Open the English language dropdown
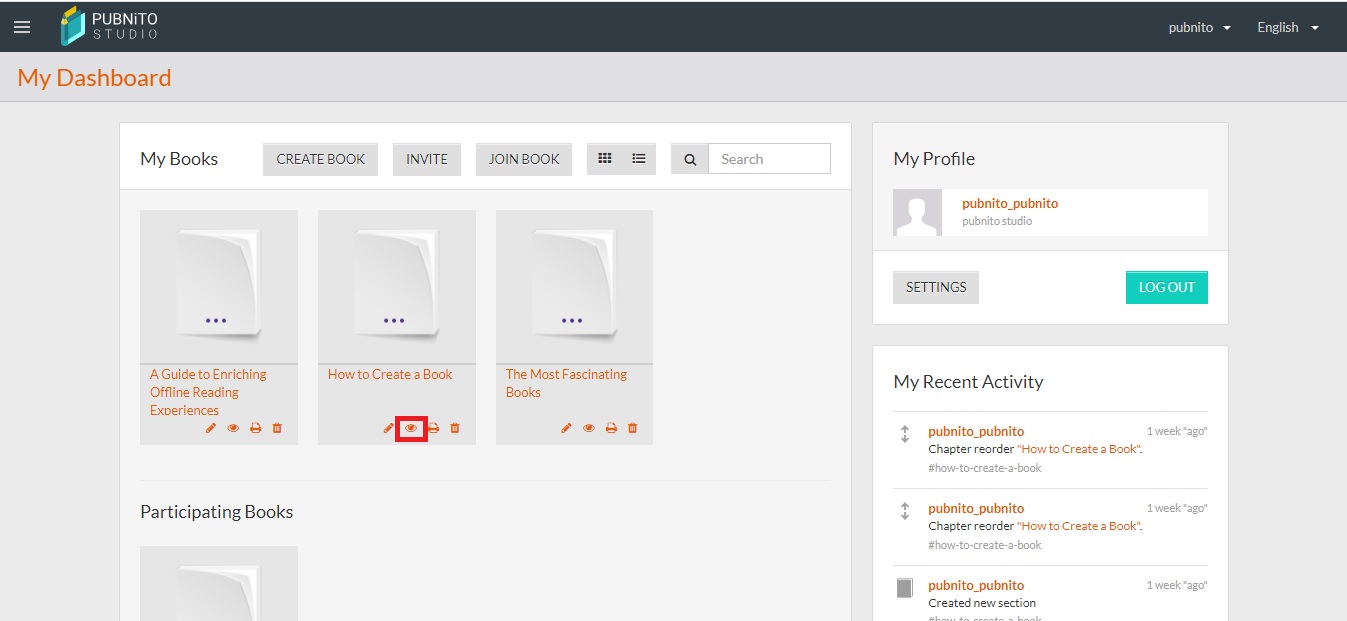1347x621 pixels. 1288,27
